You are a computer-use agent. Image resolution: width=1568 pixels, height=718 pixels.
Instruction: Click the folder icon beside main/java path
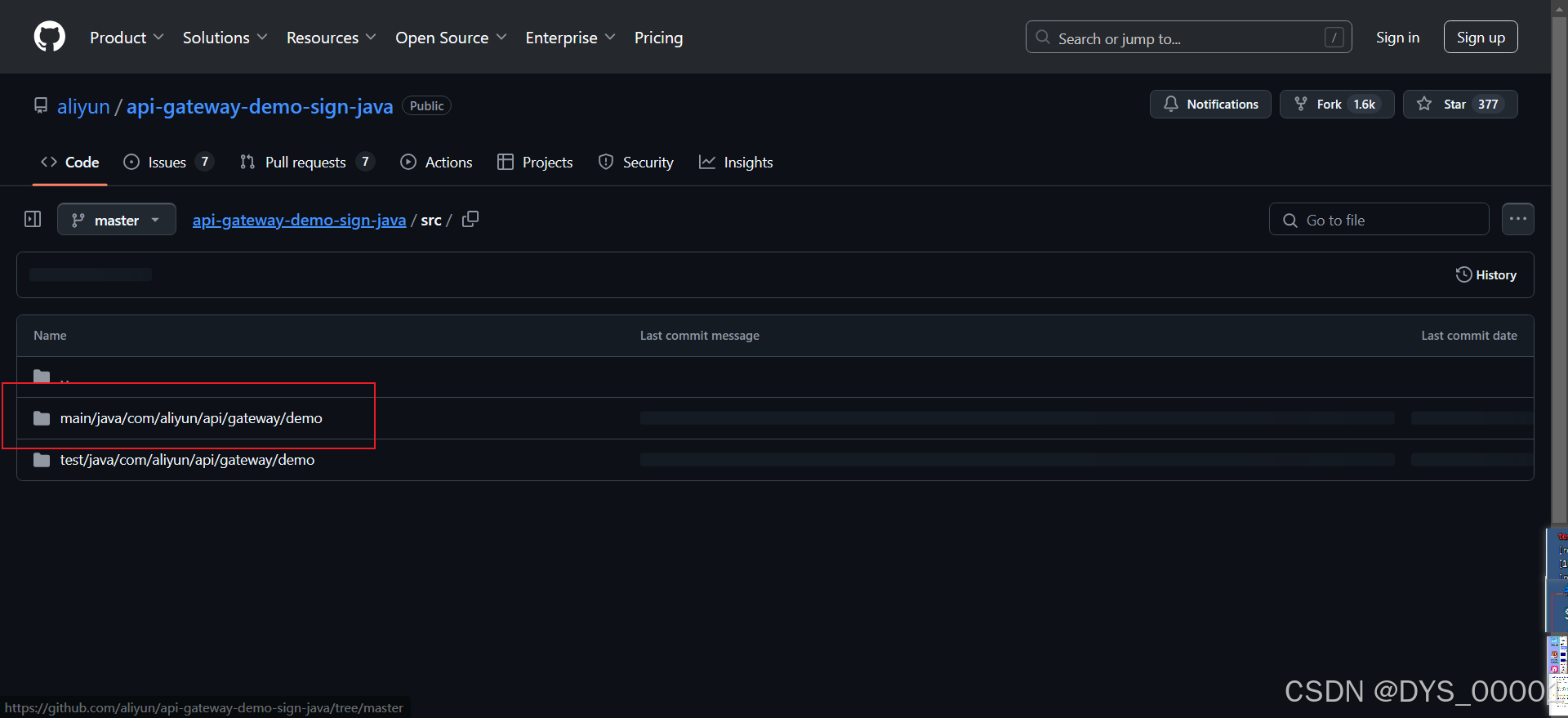[x=42, y=418]
